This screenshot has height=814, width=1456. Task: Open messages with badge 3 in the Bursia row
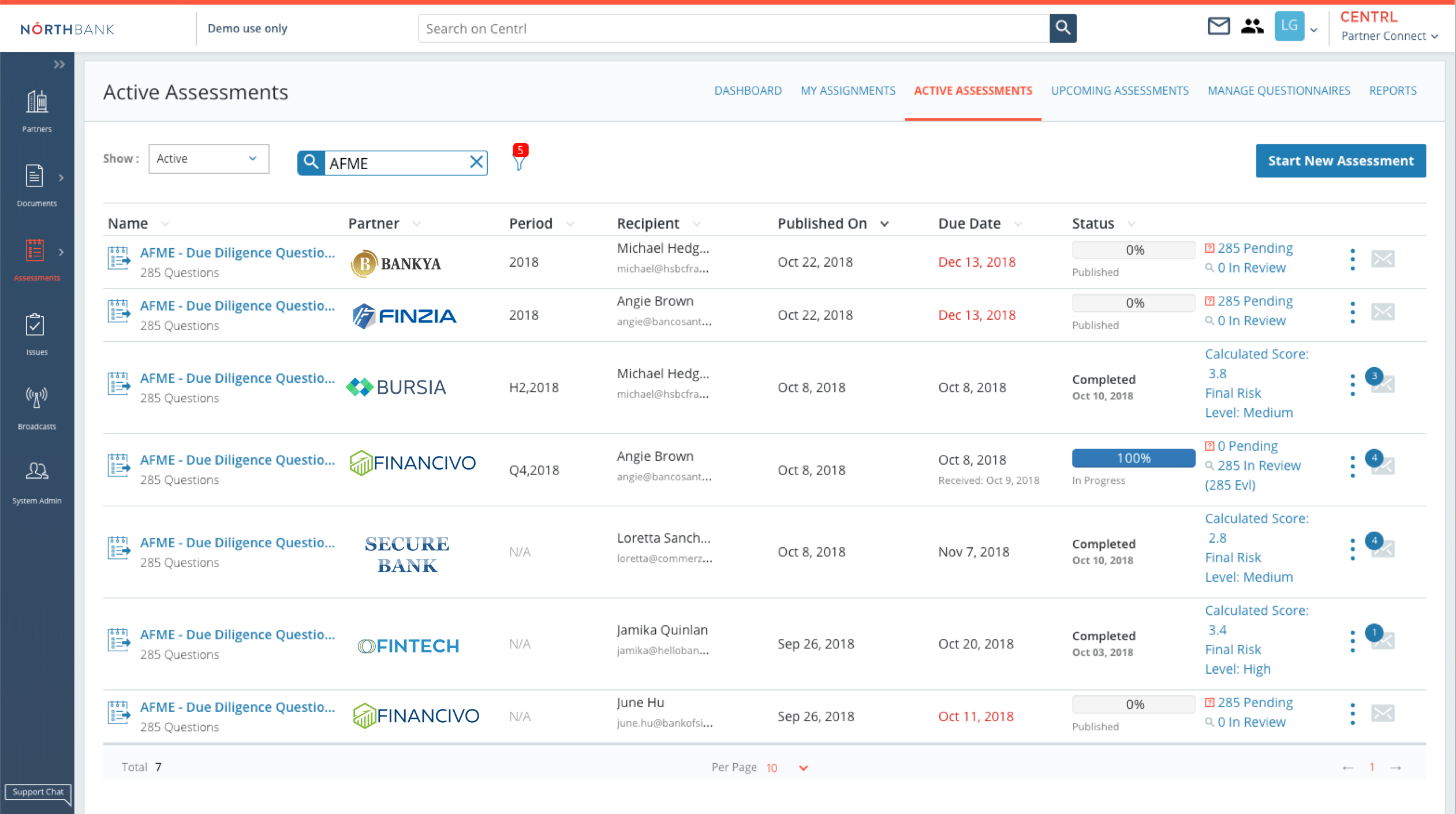(1380, 381)
